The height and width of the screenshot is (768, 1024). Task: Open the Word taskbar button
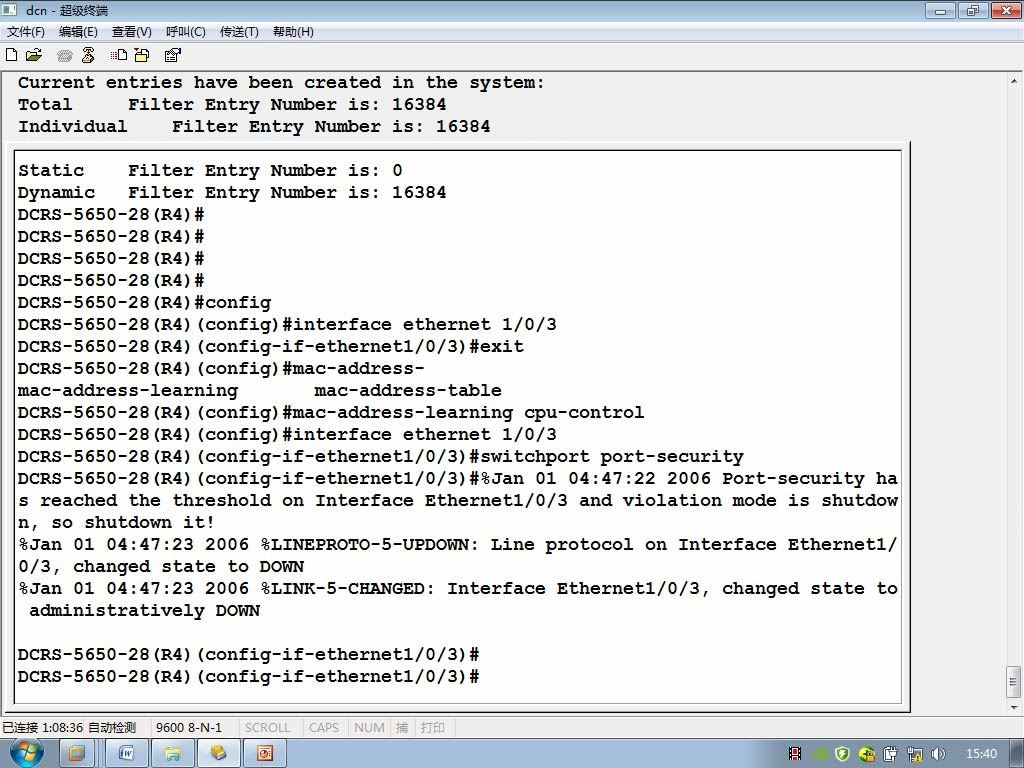tap(127, 754)
